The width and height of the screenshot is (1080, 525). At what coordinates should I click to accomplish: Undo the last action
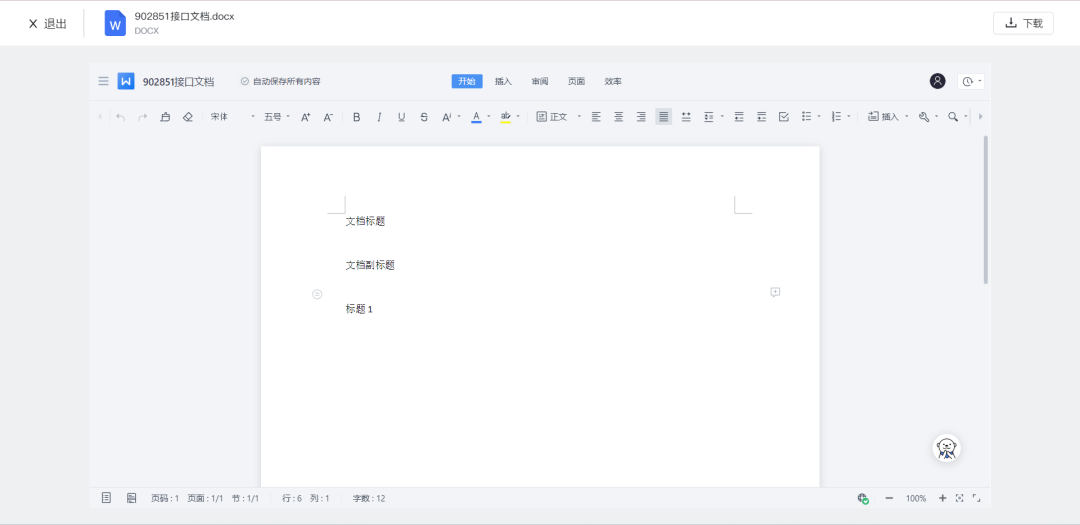coord(121,117)
